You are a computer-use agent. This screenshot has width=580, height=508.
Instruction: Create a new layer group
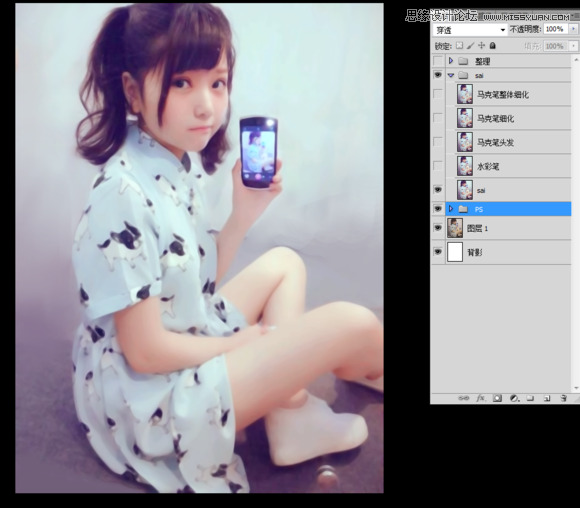coord(530,398)
